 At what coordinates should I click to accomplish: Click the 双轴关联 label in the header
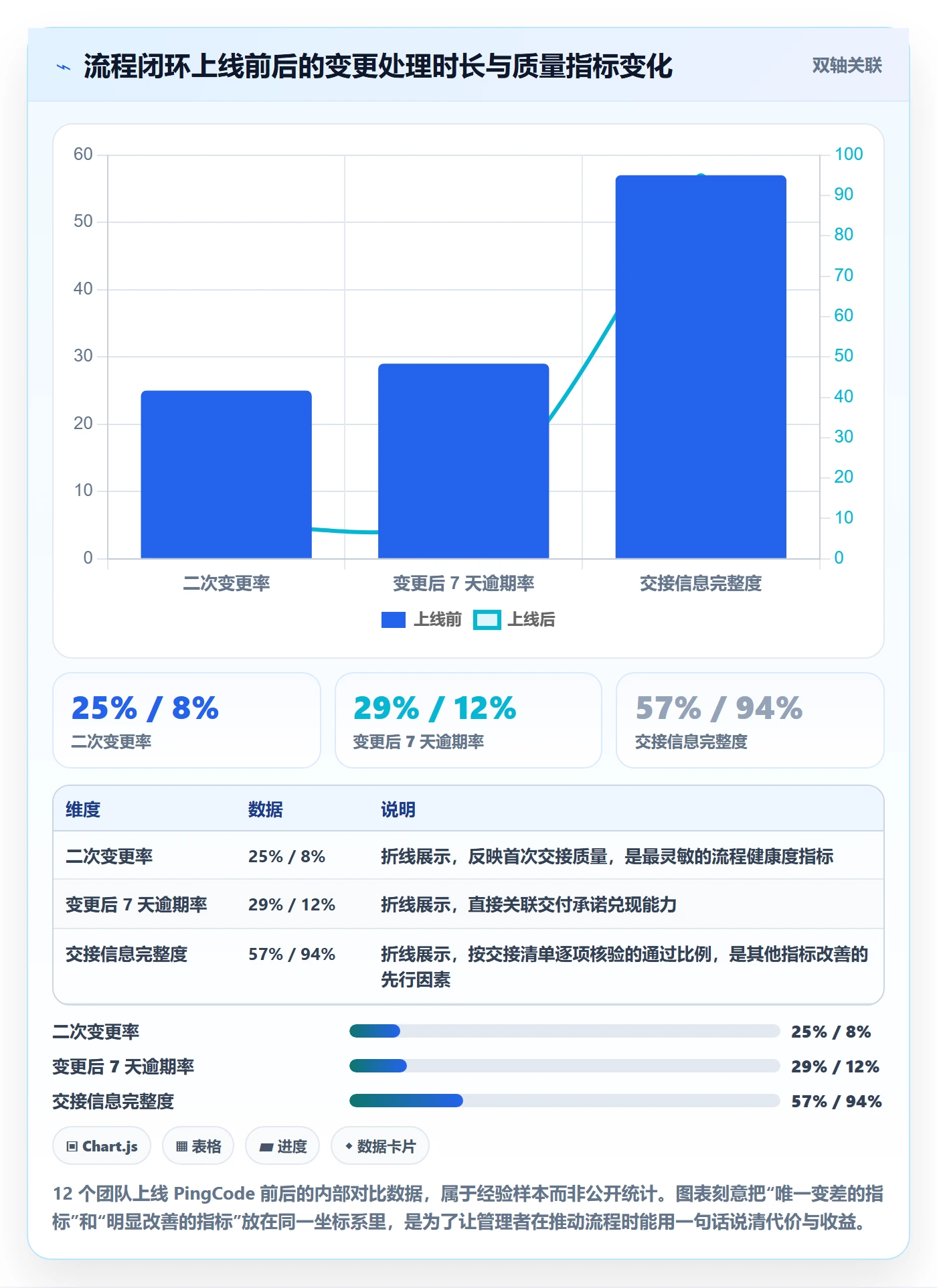847,66
